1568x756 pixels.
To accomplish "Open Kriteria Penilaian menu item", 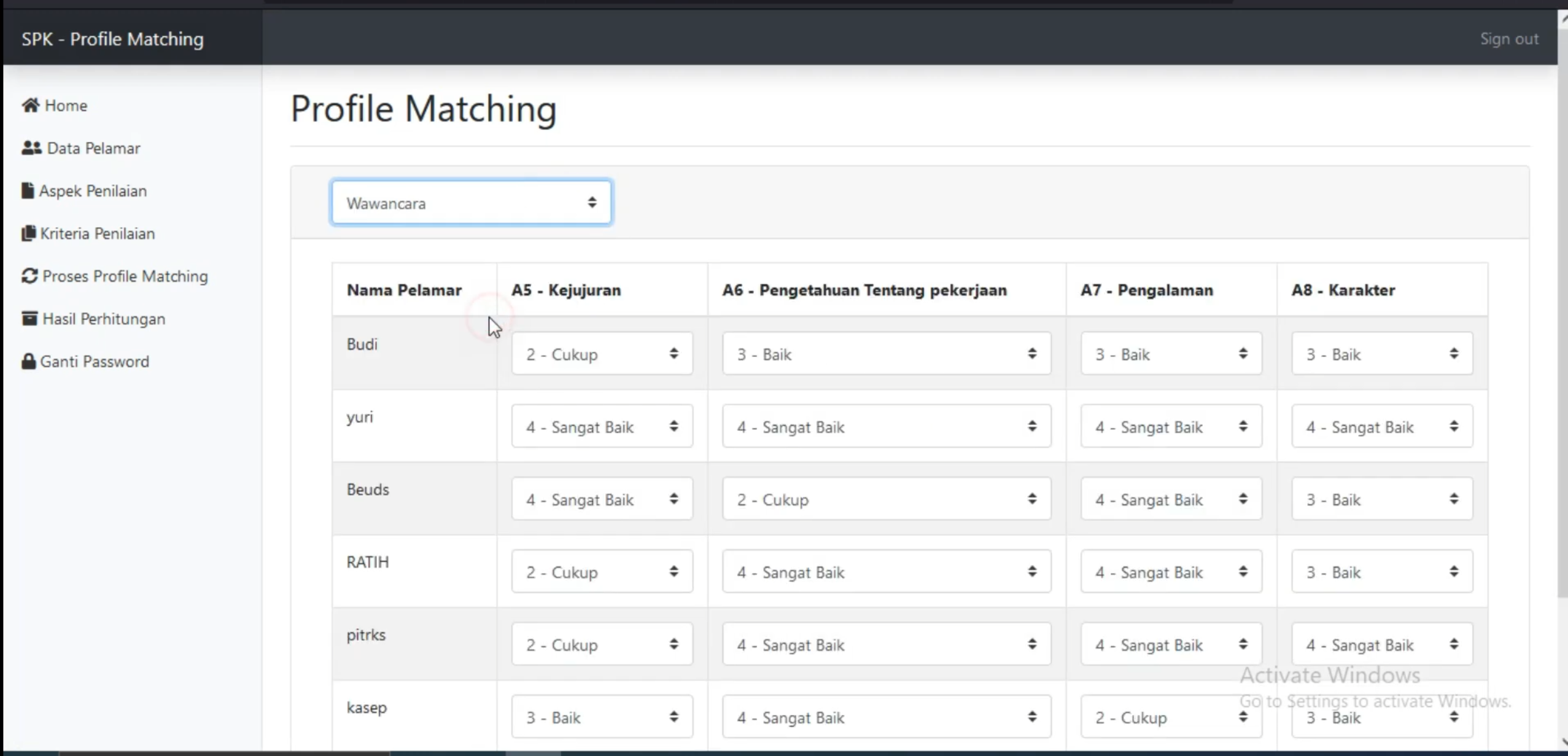I will coord(88,233).
